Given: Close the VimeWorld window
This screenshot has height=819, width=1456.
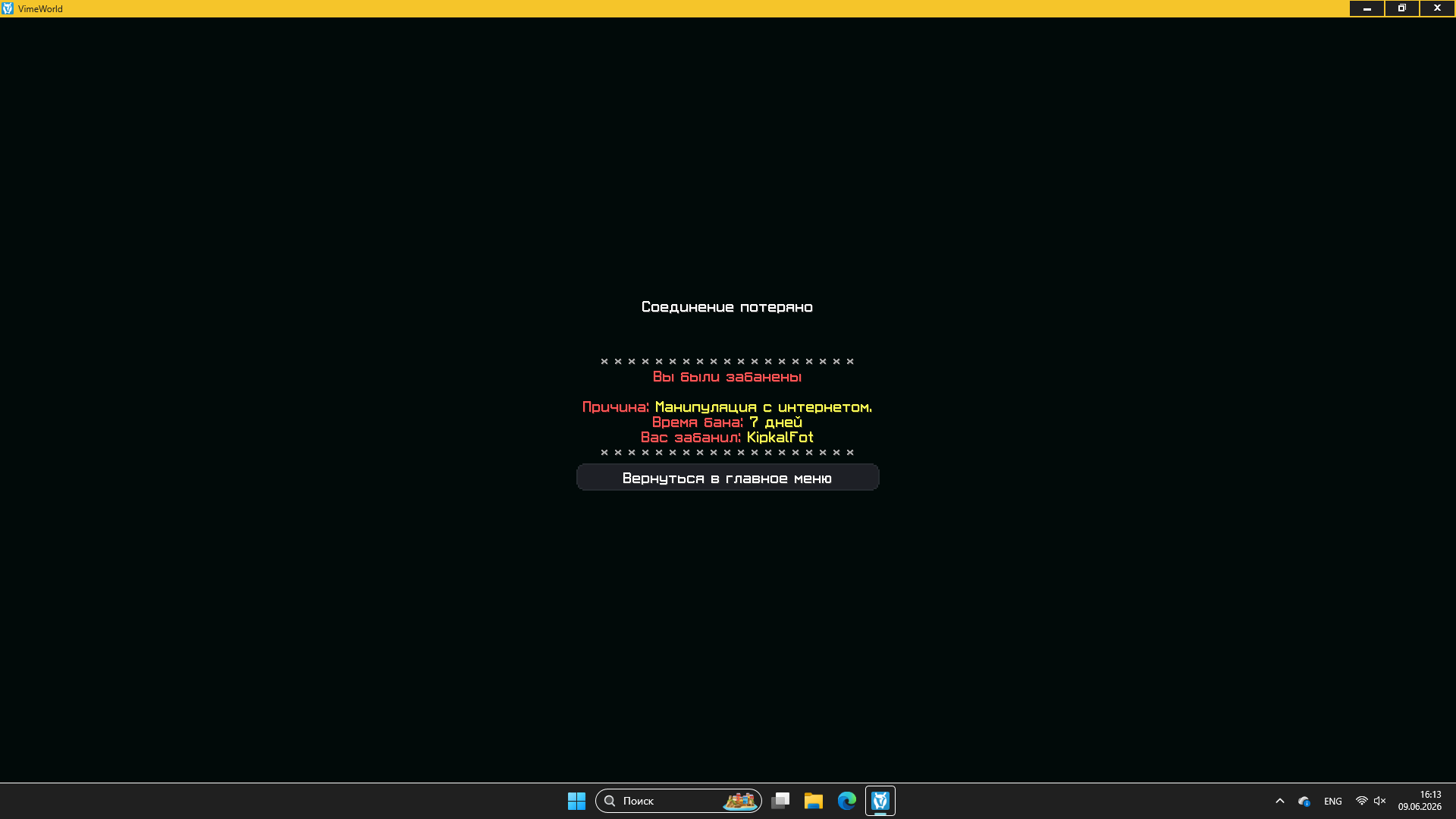Looking at the screenshot, I should pos(1437,8).
